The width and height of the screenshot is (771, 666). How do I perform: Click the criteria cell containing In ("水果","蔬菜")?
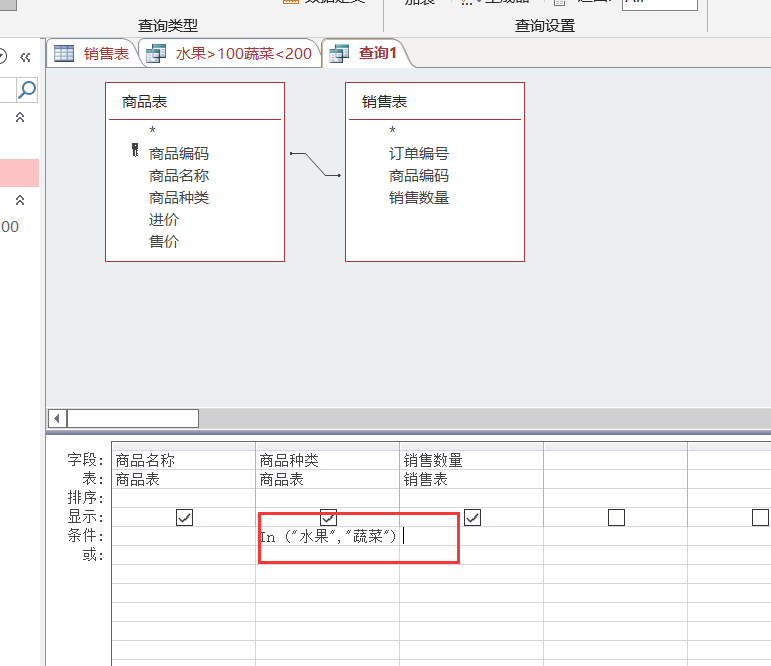click(x=327, y=536)
